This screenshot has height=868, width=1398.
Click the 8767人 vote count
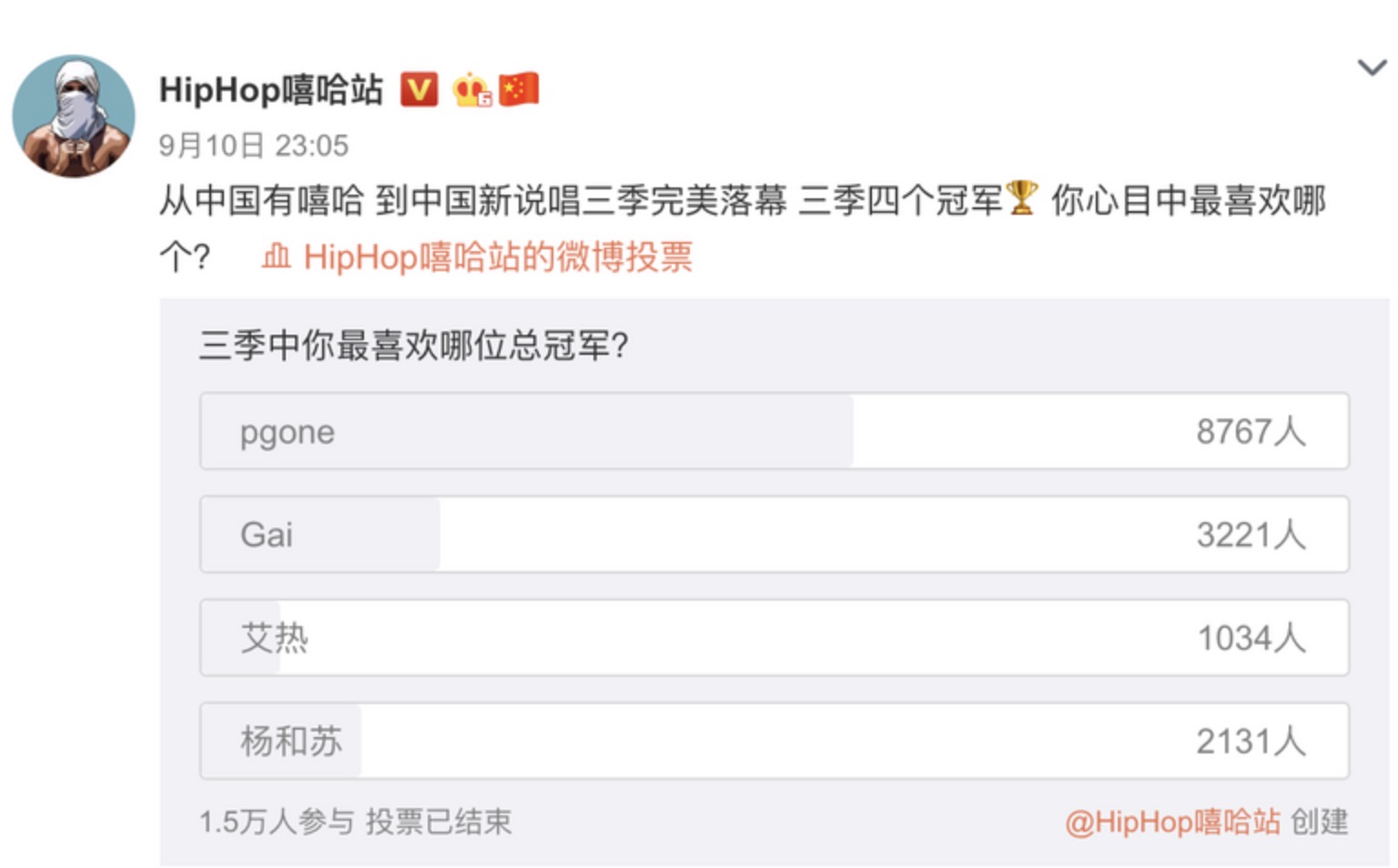pos(1251,432)
